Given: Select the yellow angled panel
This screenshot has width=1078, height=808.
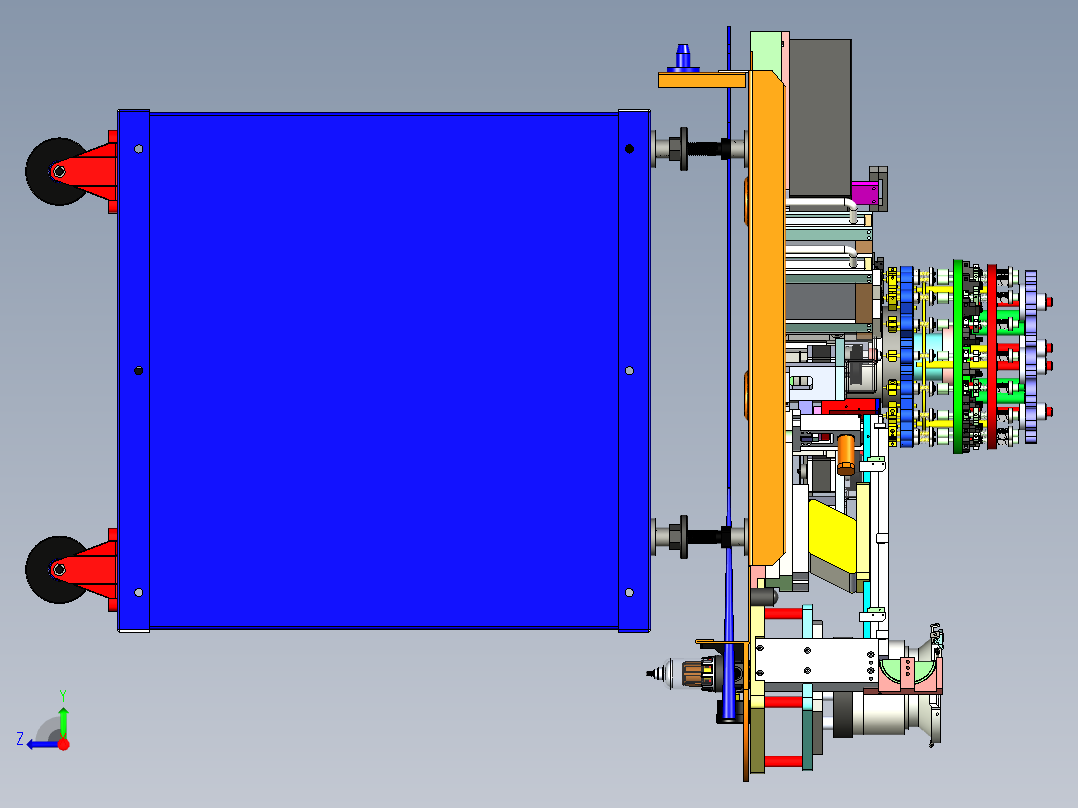Looking at the screenshot, I should (x=833, y=537).
